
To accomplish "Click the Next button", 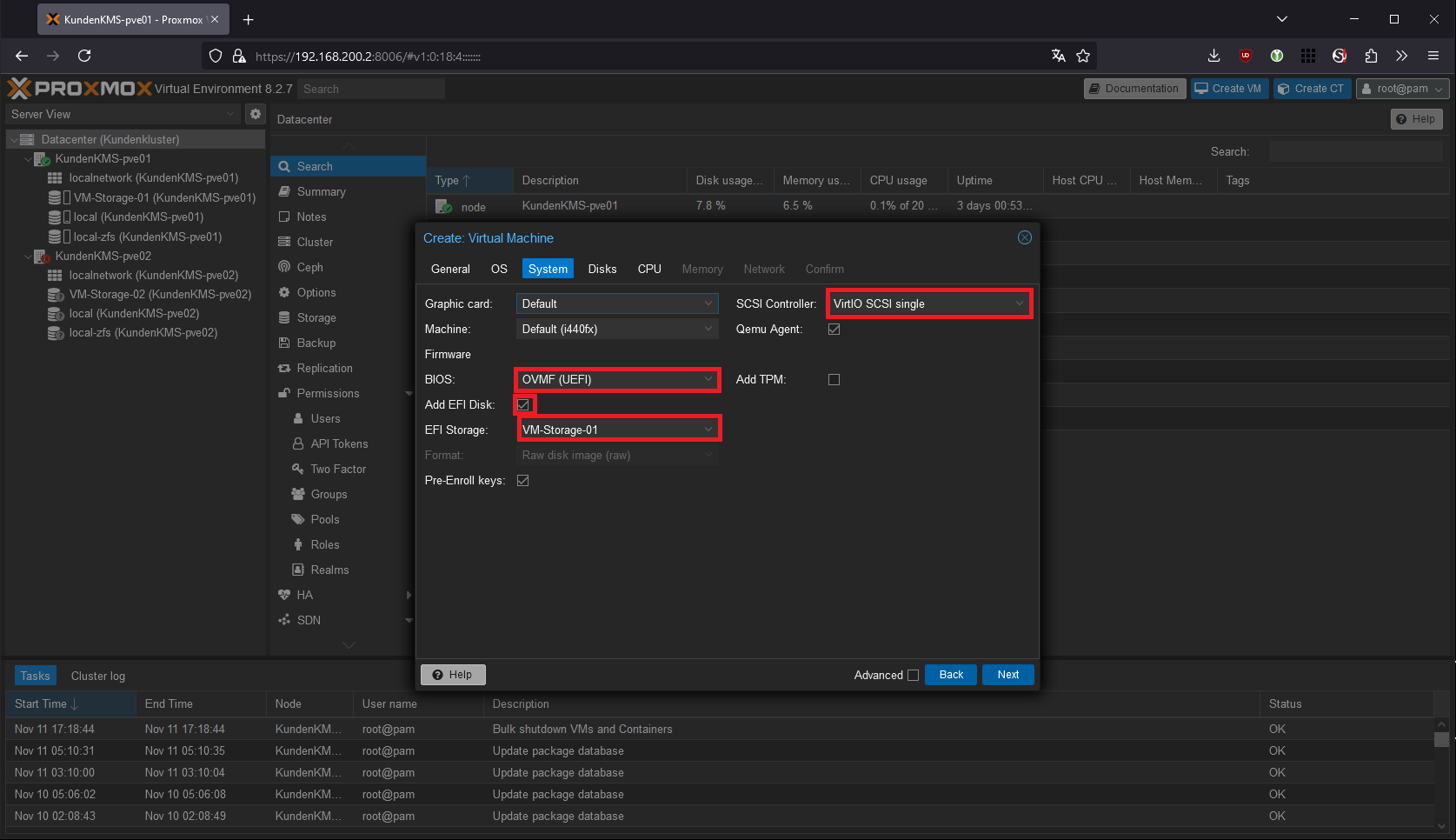I will pos(1007,675).
